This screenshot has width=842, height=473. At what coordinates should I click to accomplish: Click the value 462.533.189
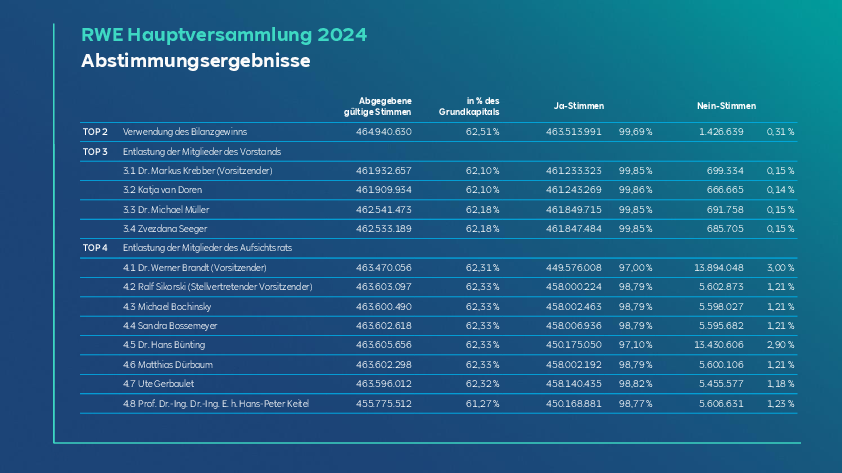click(x=383, y=229)
